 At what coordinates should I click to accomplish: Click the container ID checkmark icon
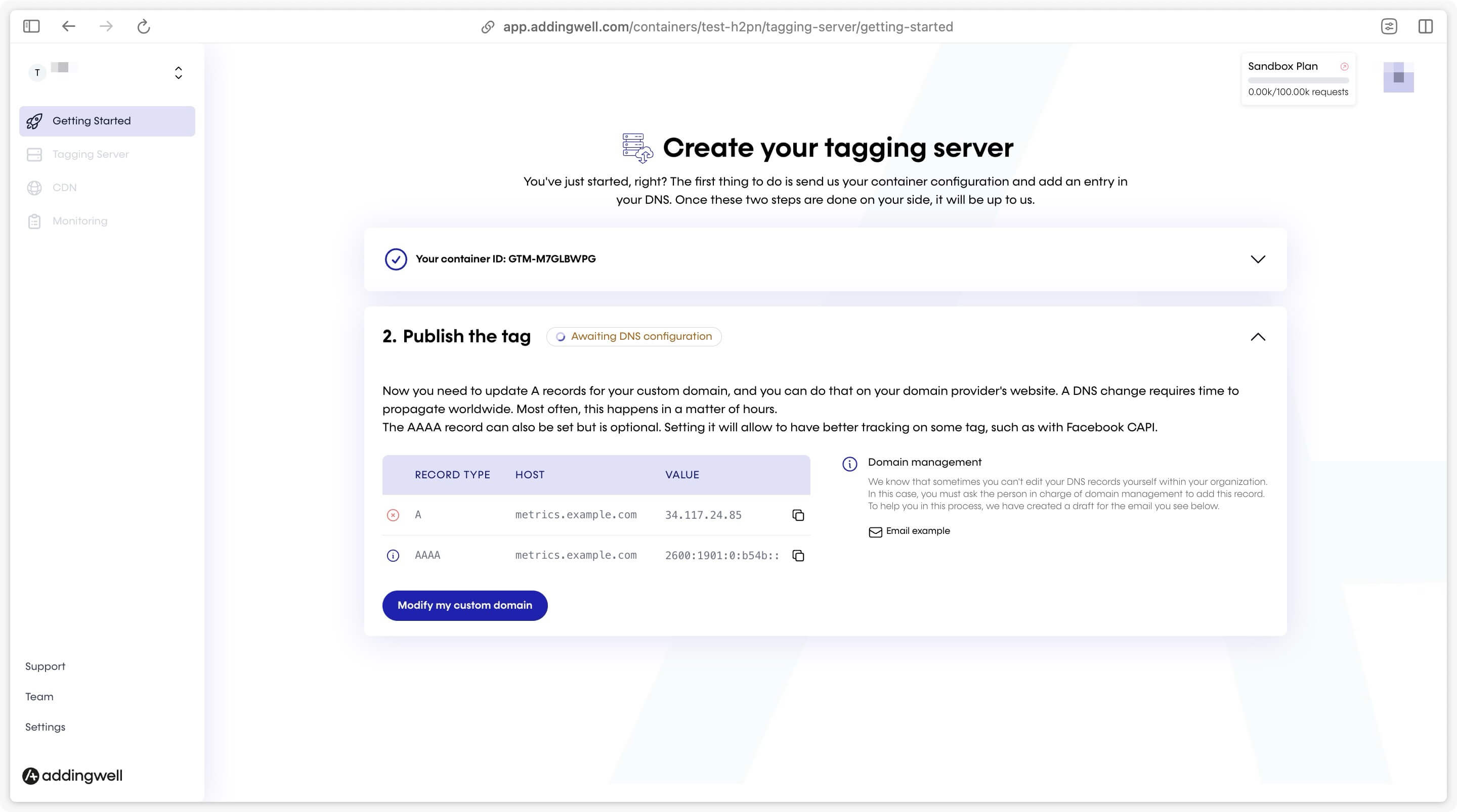point(395,259)
